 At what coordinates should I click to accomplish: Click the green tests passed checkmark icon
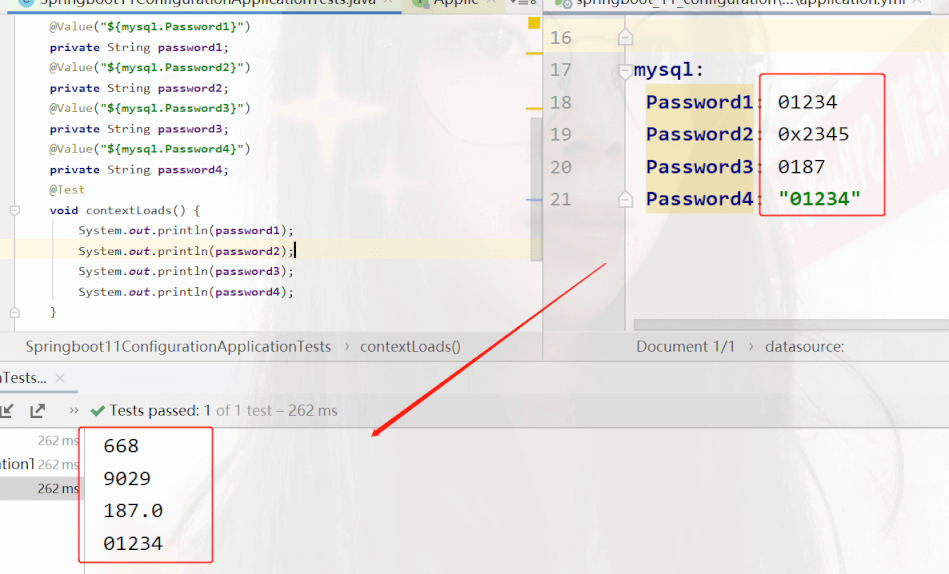[97, 411]
